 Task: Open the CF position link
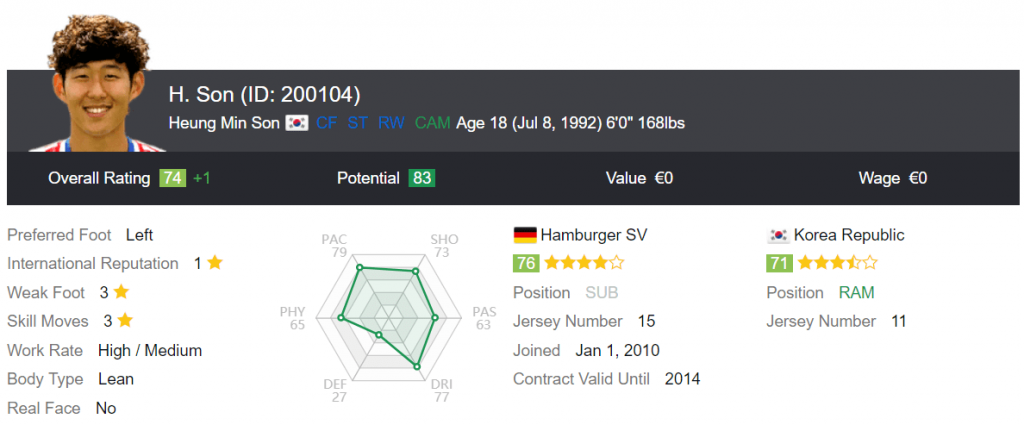tap(327, 123)
